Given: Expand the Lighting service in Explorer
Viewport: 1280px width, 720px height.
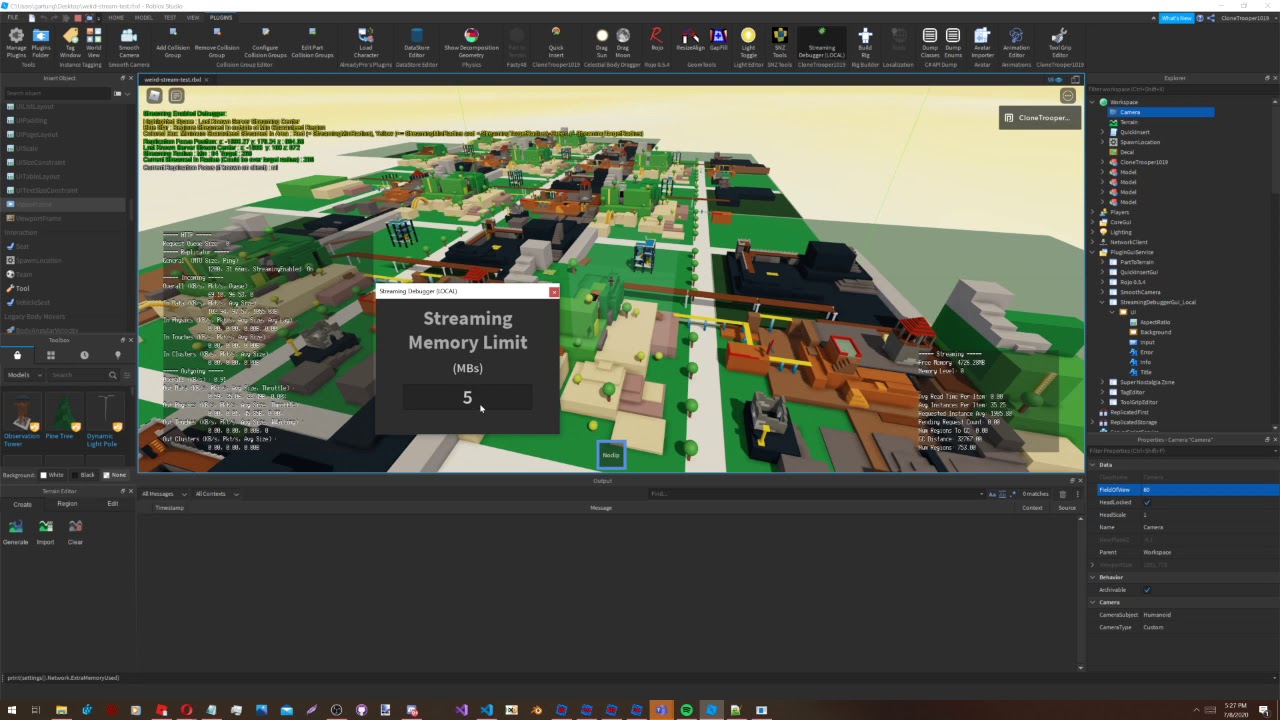Looking at the screenshot, I should [x=1093, y=232].
